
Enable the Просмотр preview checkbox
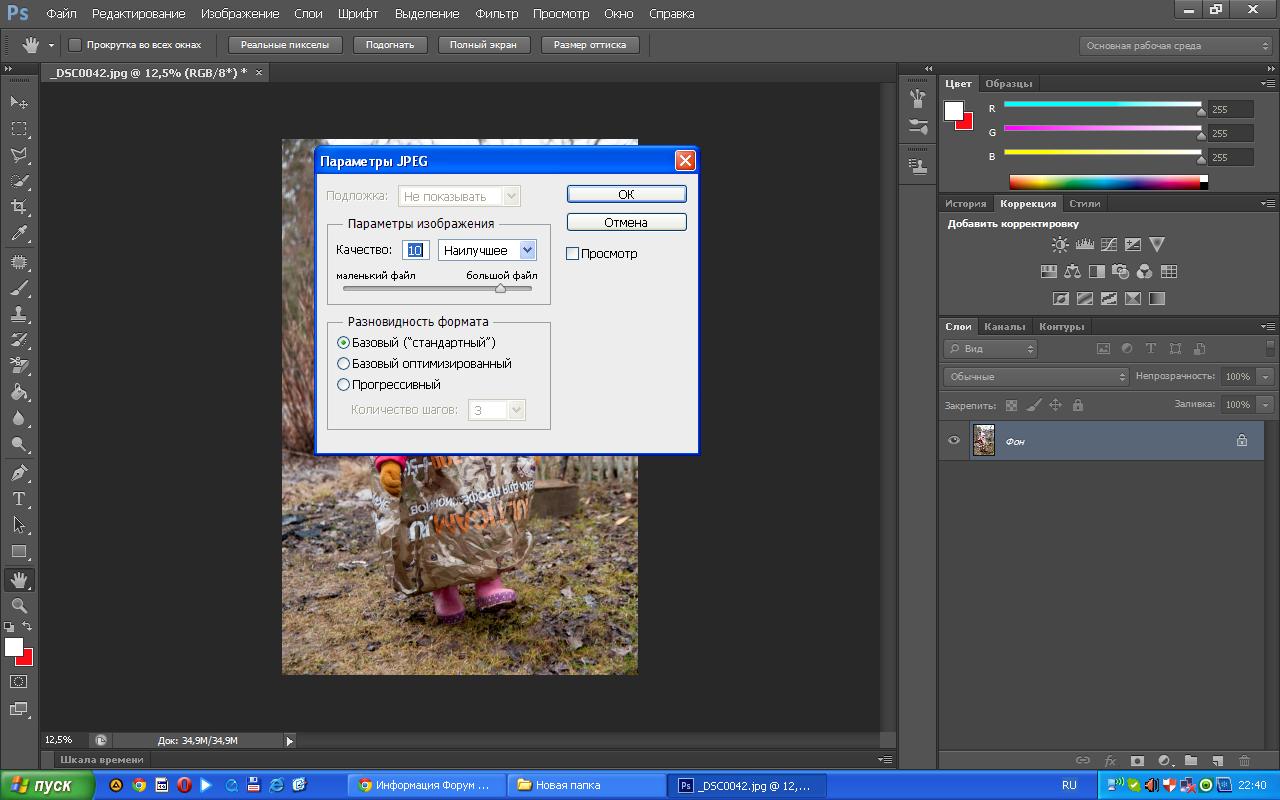pos(573,254)
